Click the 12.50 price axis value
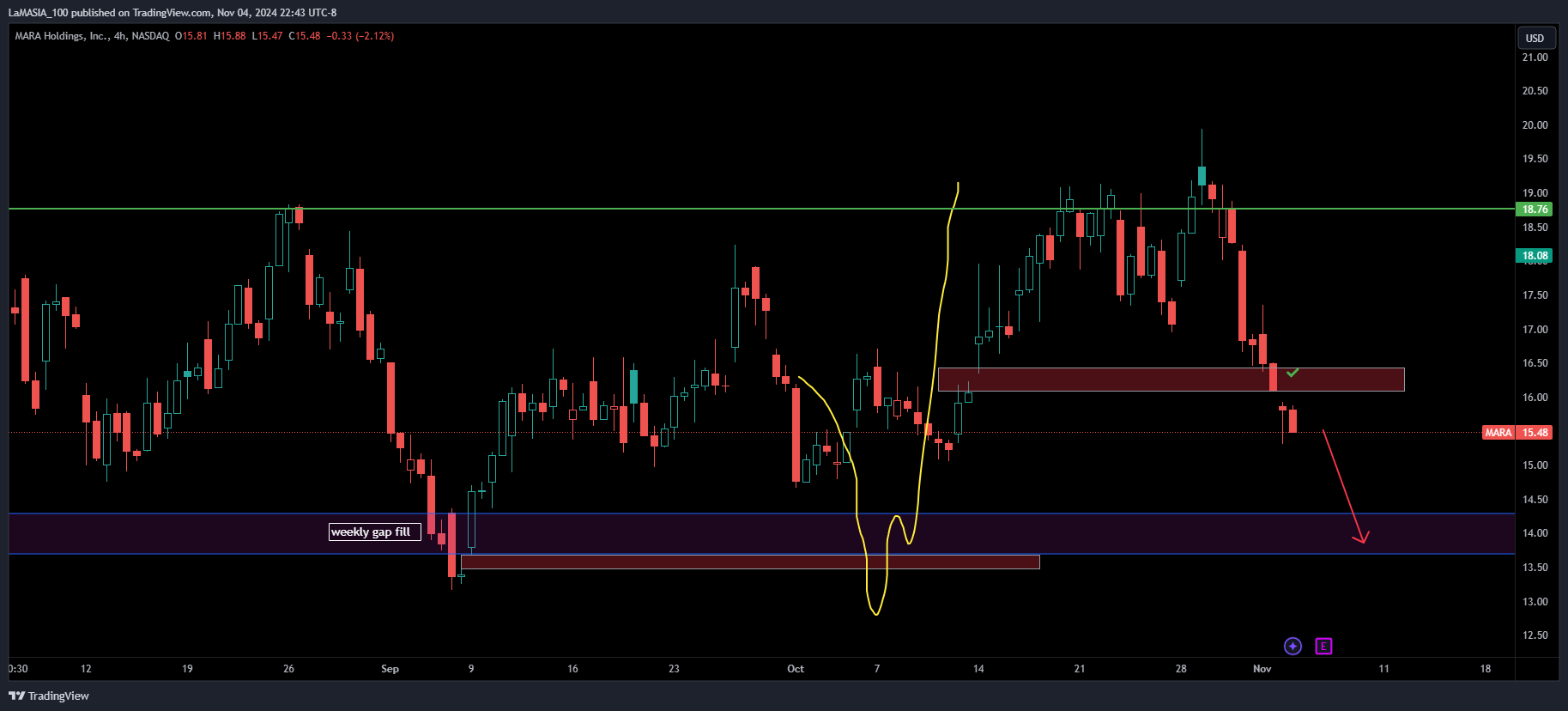Viewport: 1568px width, 711px height. tap(1535, 635)
